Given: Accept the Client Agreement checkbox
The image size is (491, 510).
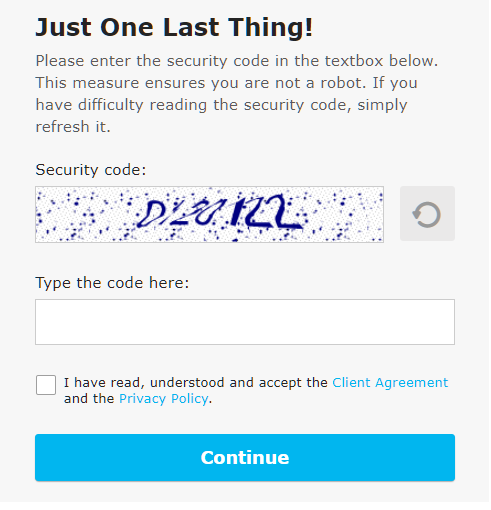Looking at the screenshot, I should (x=46, y=386).
